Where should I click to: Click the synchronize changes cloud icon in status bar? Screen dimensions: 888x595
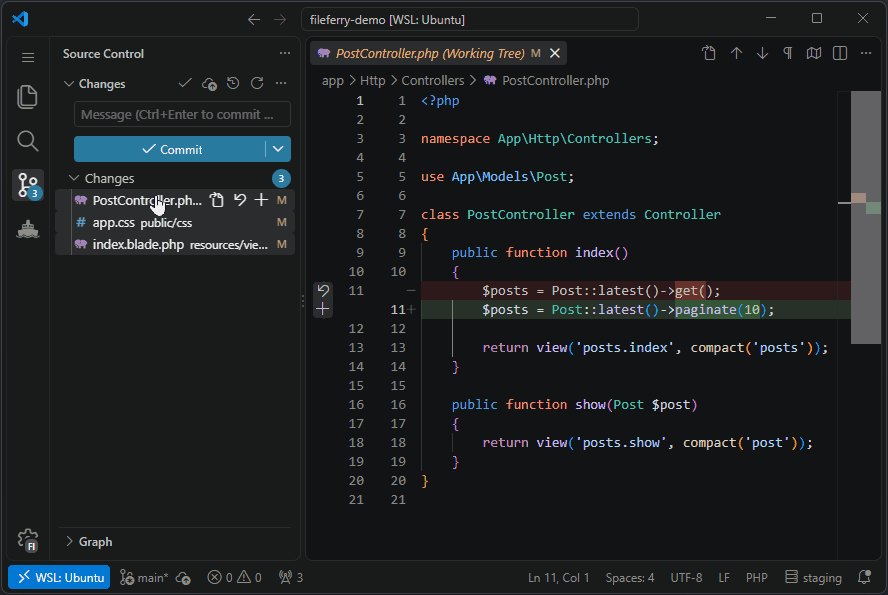click(x=183, y=577)
